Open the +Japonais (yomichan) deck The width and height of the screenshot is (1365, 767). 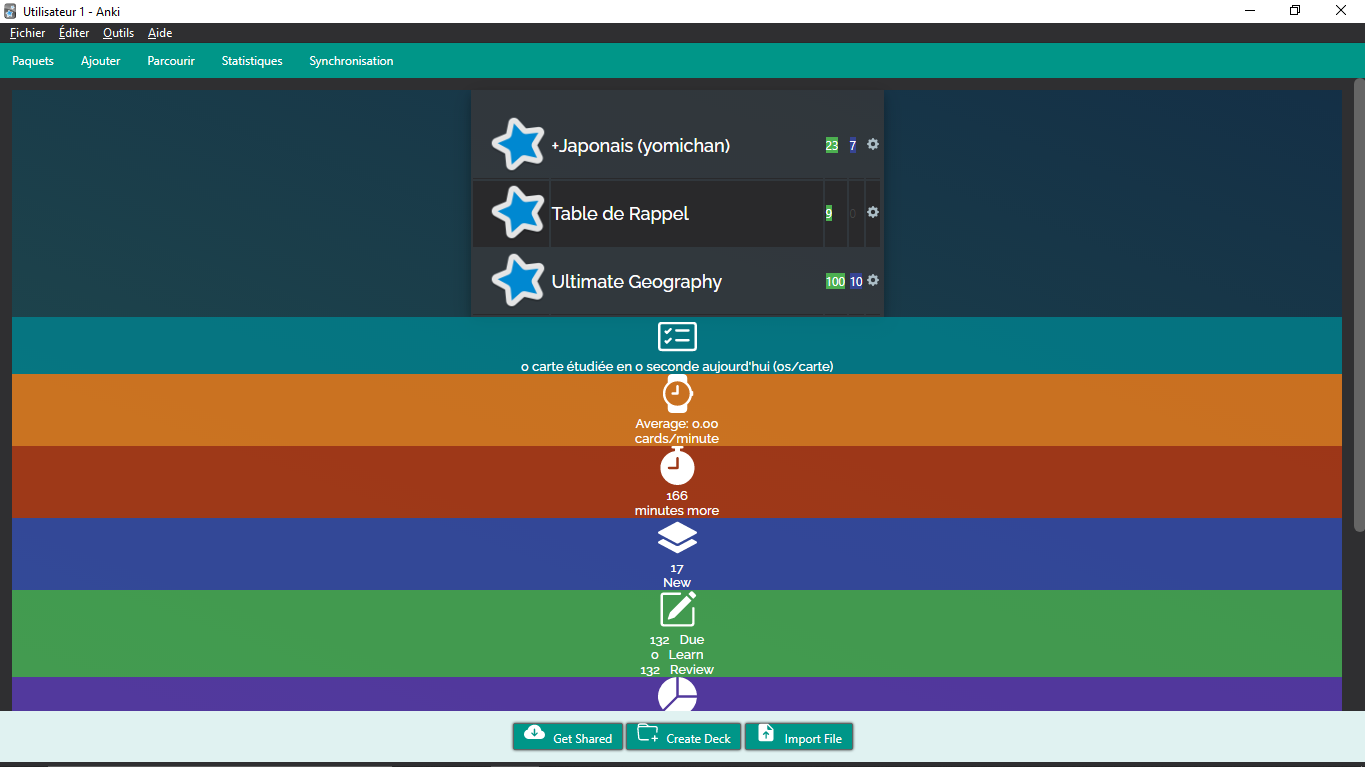click(x=640, y=146)
